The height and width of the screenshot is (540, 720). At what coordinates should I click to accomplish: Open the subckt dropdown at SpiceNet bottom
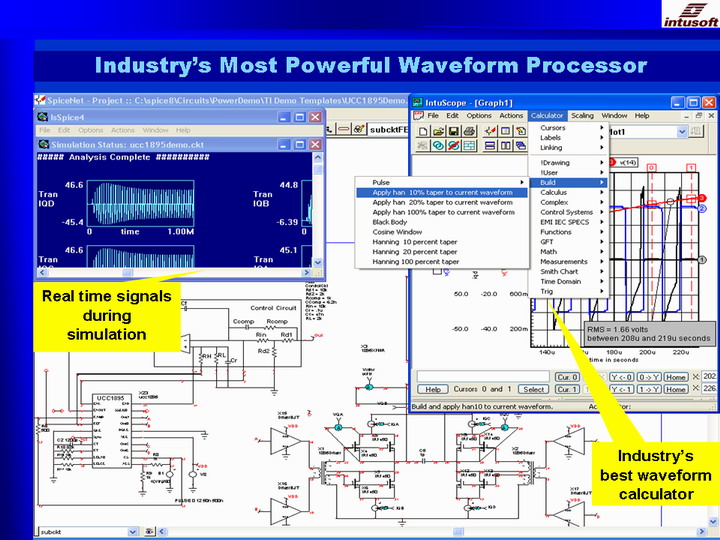pyautogui.click(x=133, y=532)
